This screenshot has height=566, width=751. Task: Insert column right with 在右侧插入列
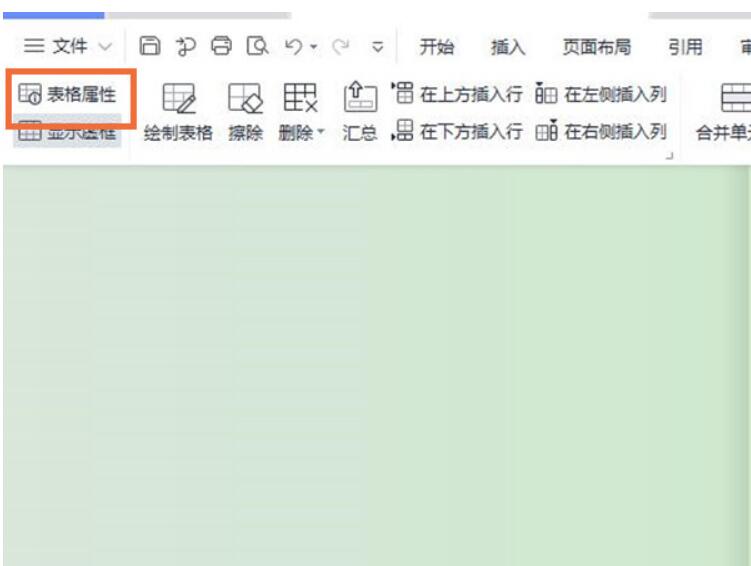coord(601,131)
